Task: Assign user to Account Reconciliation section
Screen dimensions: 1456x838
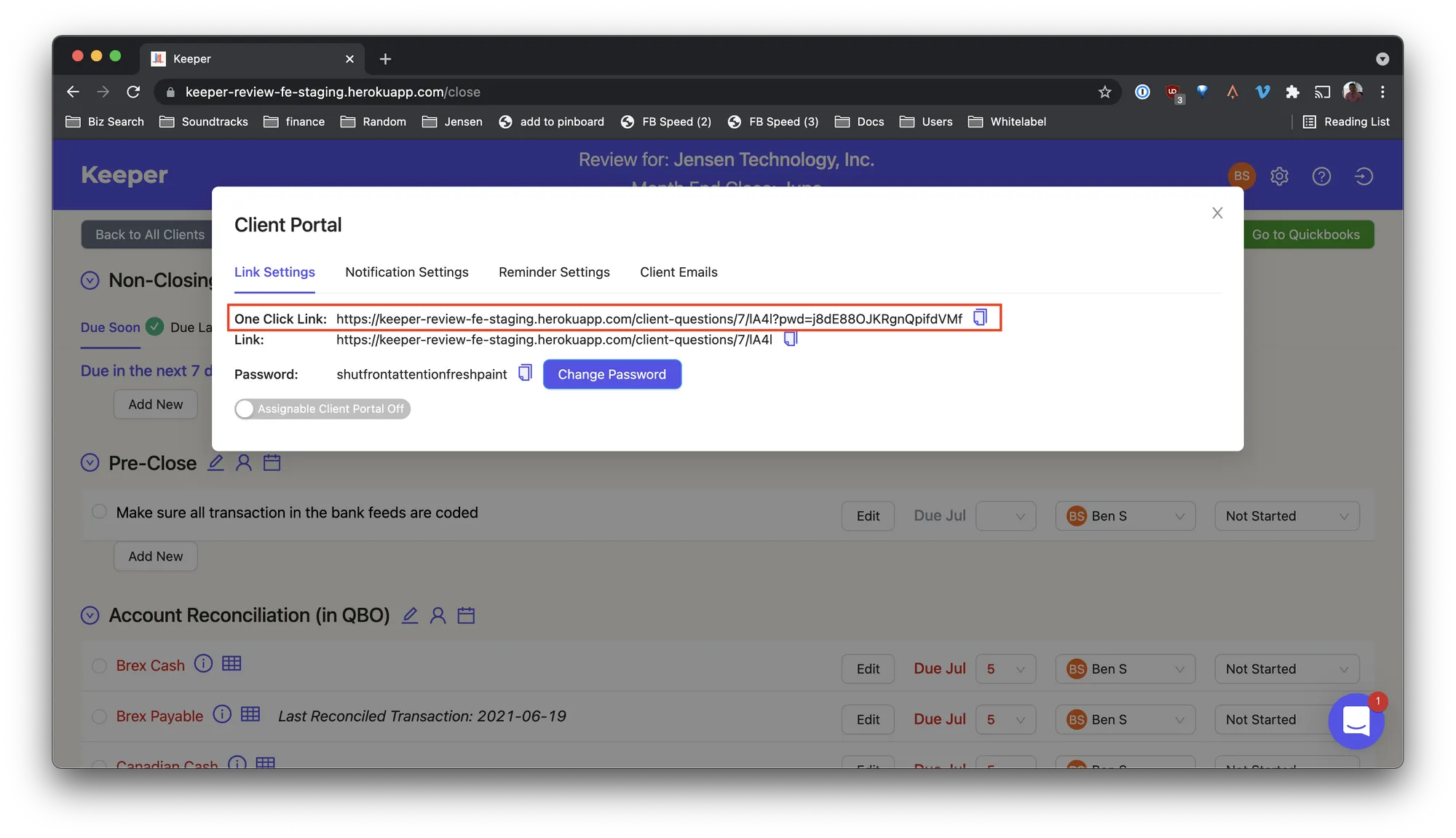Action: point(438,615)
